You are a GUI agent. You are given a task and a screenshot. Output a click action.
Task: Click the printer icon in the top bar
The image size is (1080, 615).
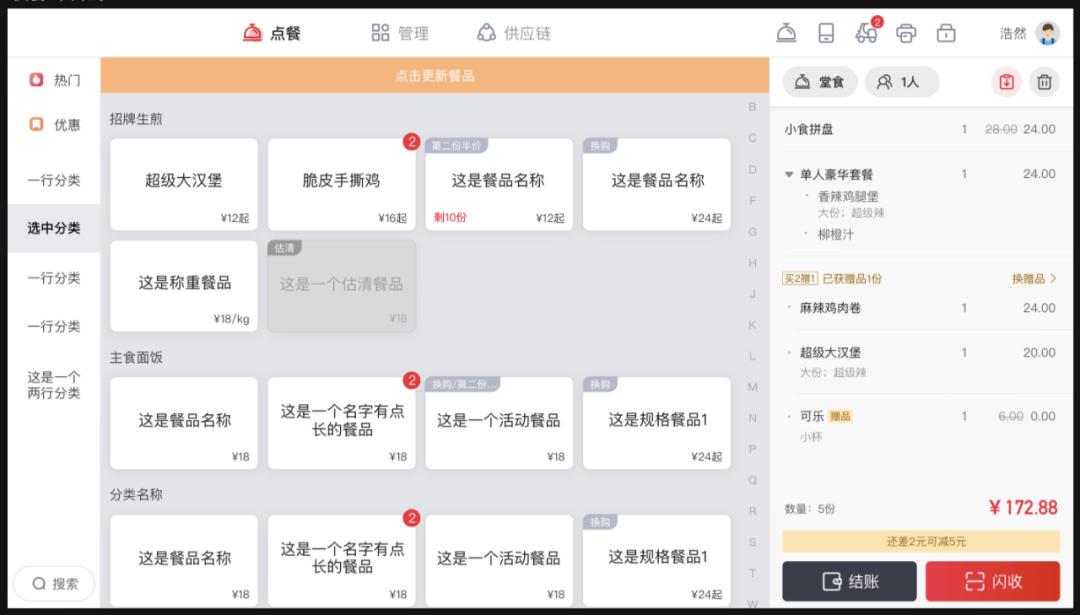click(906, 32)
